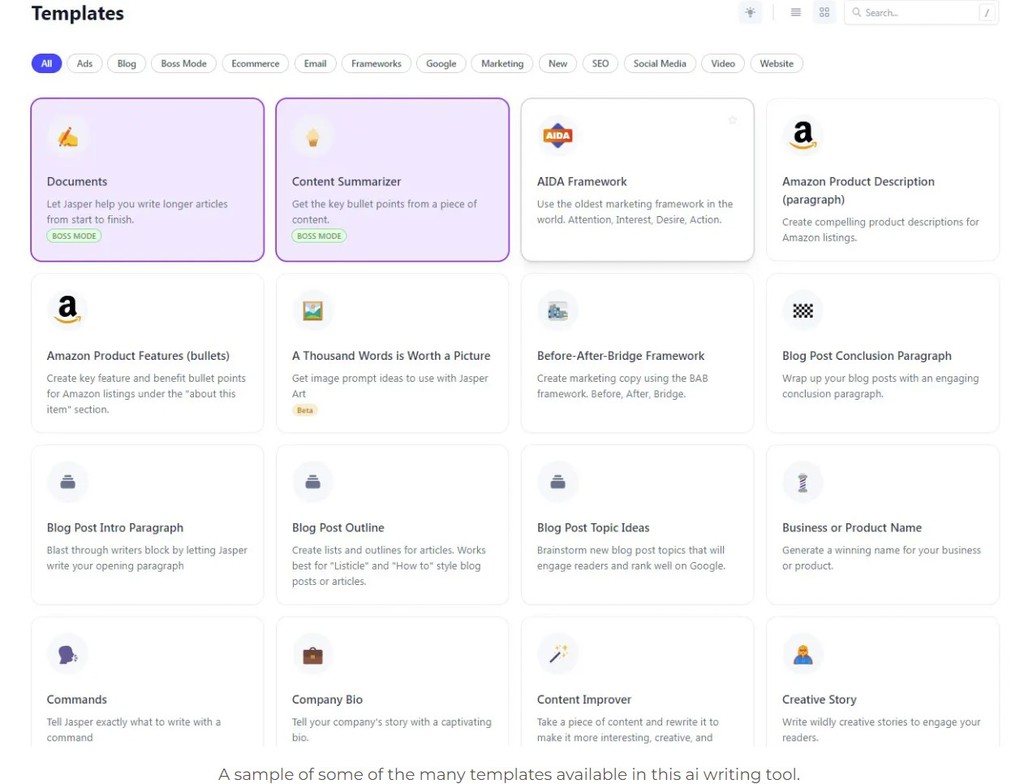Open the Content Summarizer template

point(392,180)
